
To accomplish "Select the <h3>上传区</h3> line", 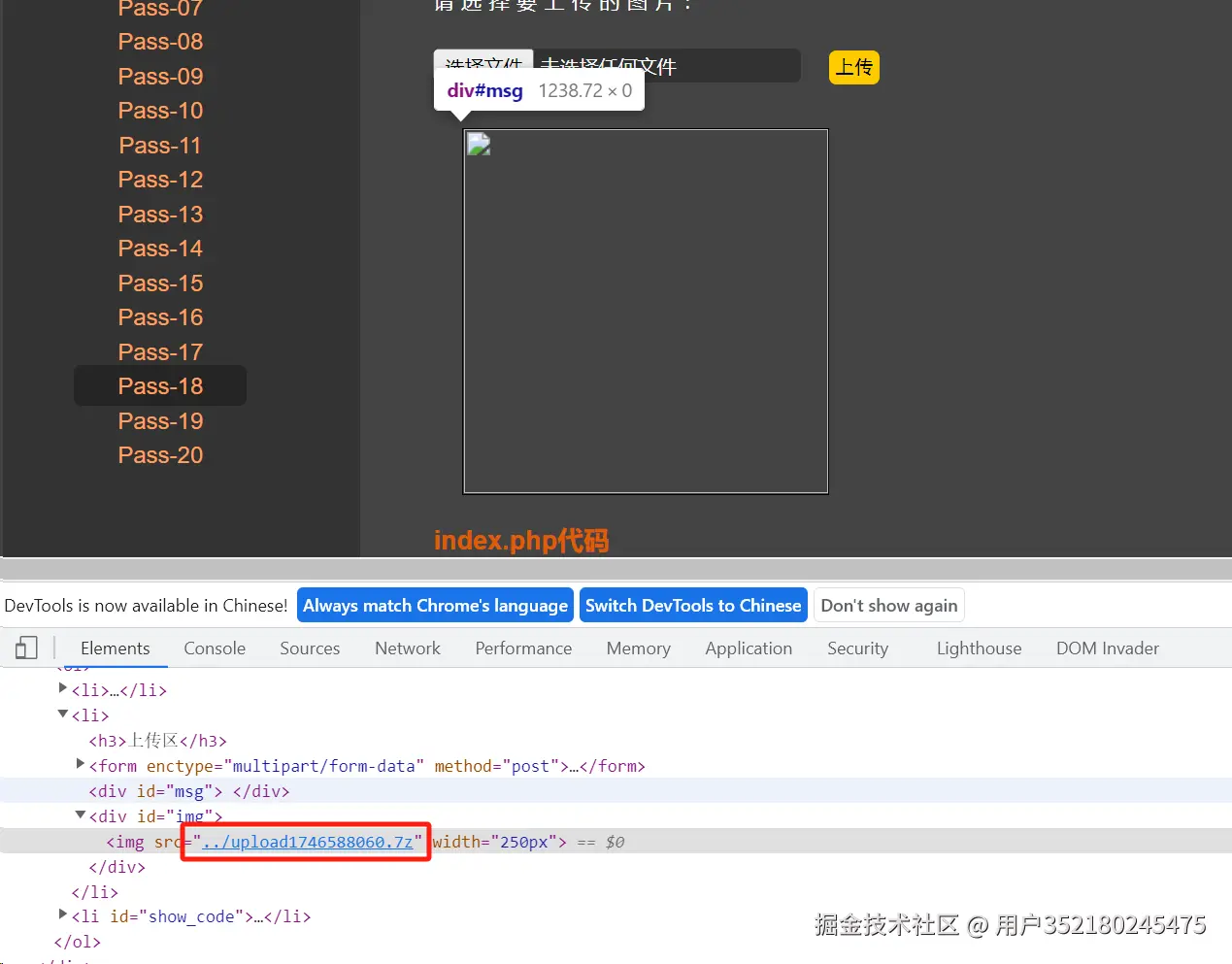I will click(158, 741).
